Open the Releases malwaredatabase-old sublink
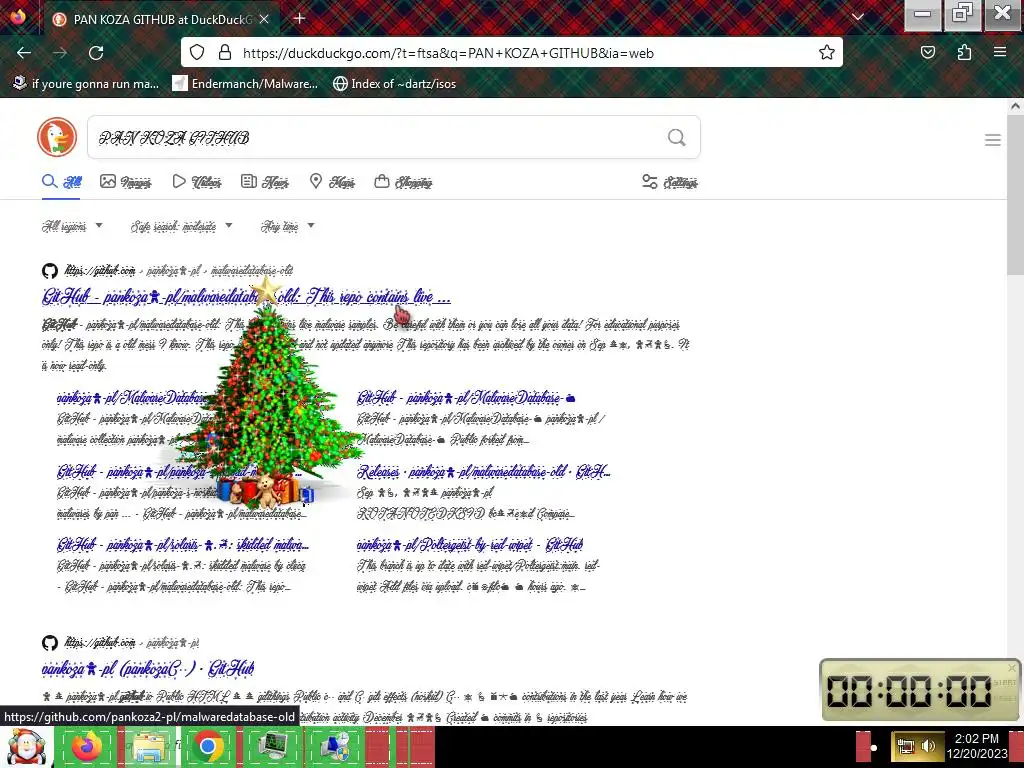 [x=484, y=472]
